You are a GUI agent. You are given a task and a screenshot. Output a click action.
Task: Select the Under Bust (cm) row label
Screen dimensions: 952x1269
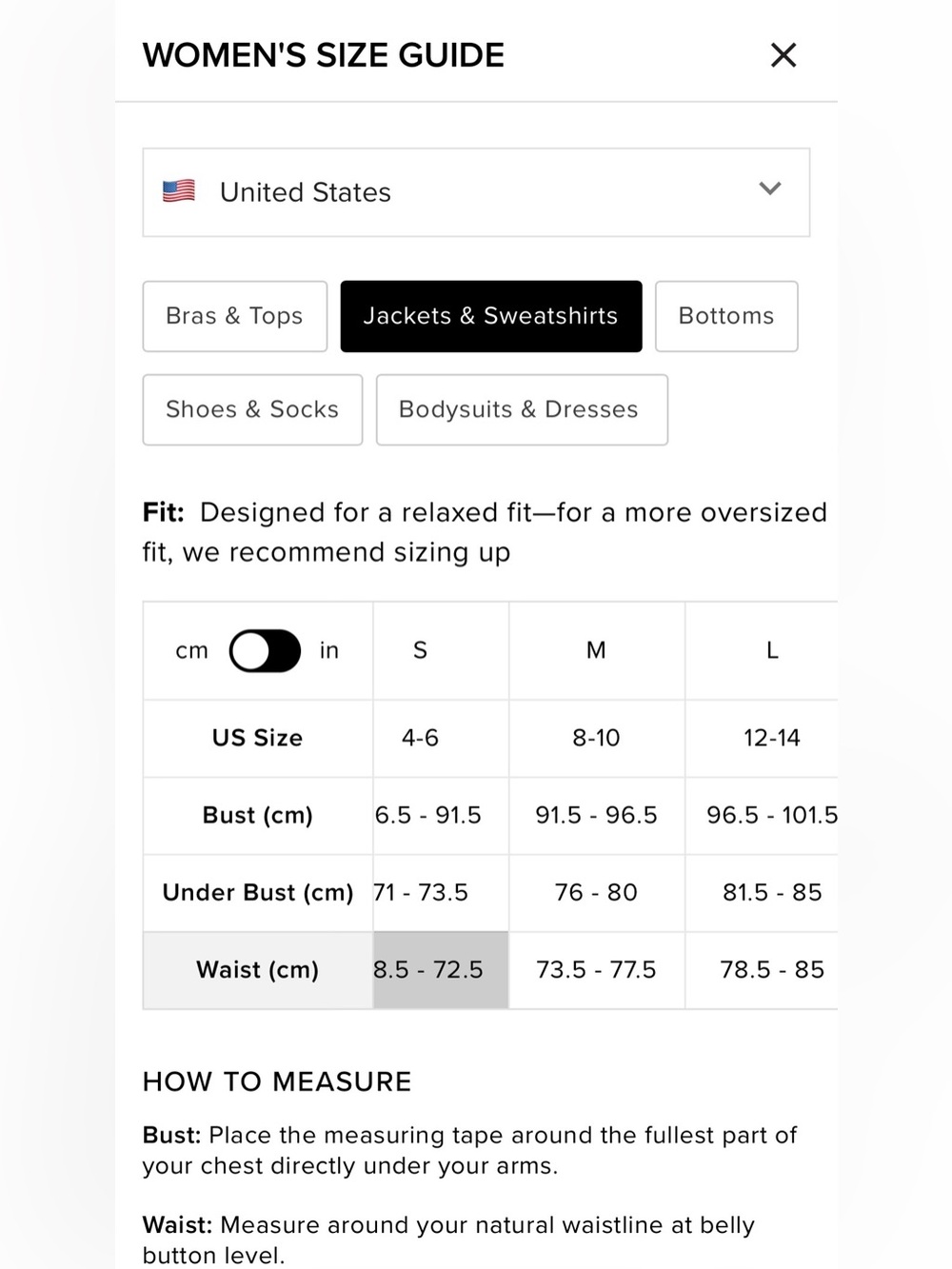pos(258,893)
